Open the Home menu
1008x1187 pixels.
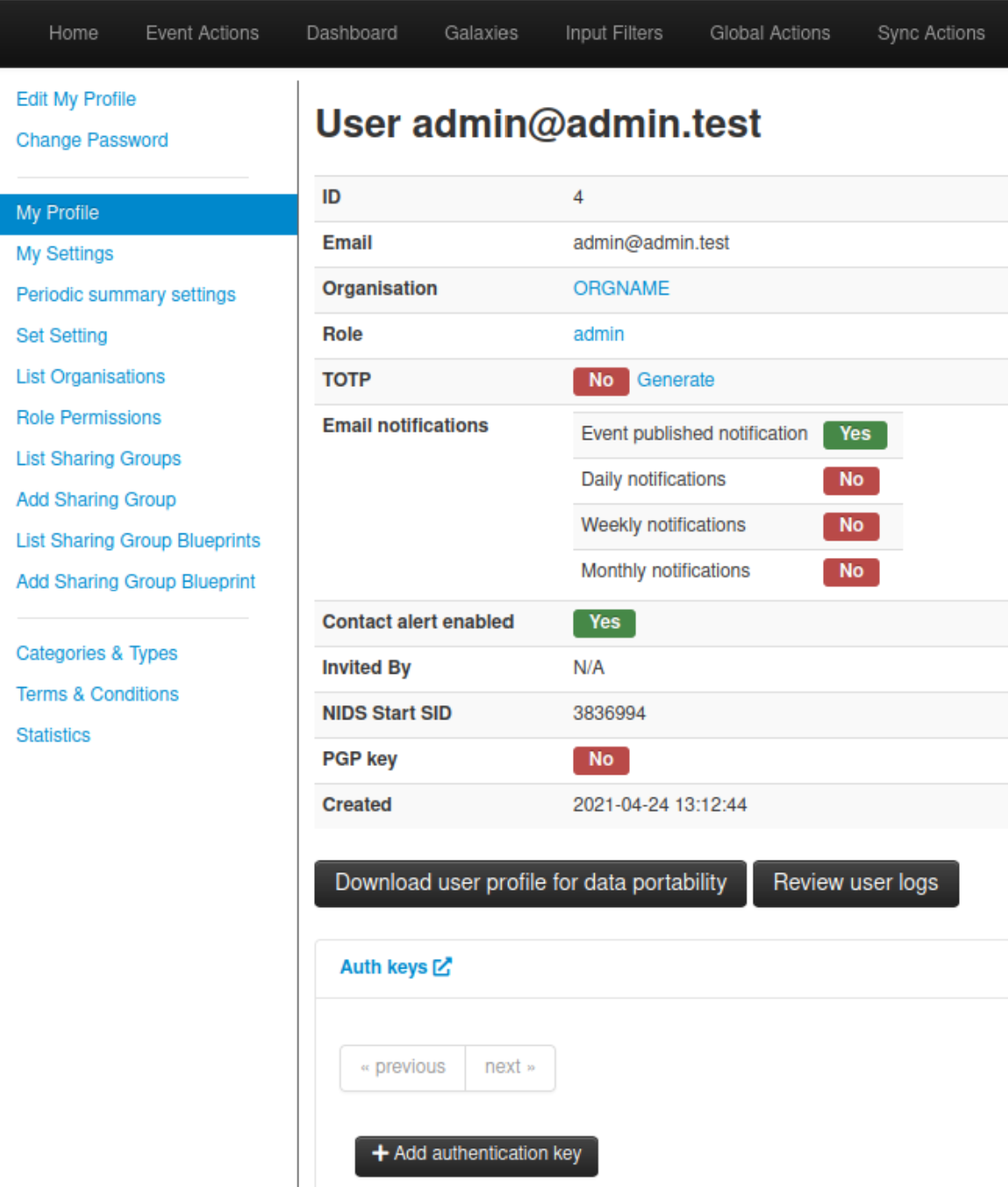point(74,33)
